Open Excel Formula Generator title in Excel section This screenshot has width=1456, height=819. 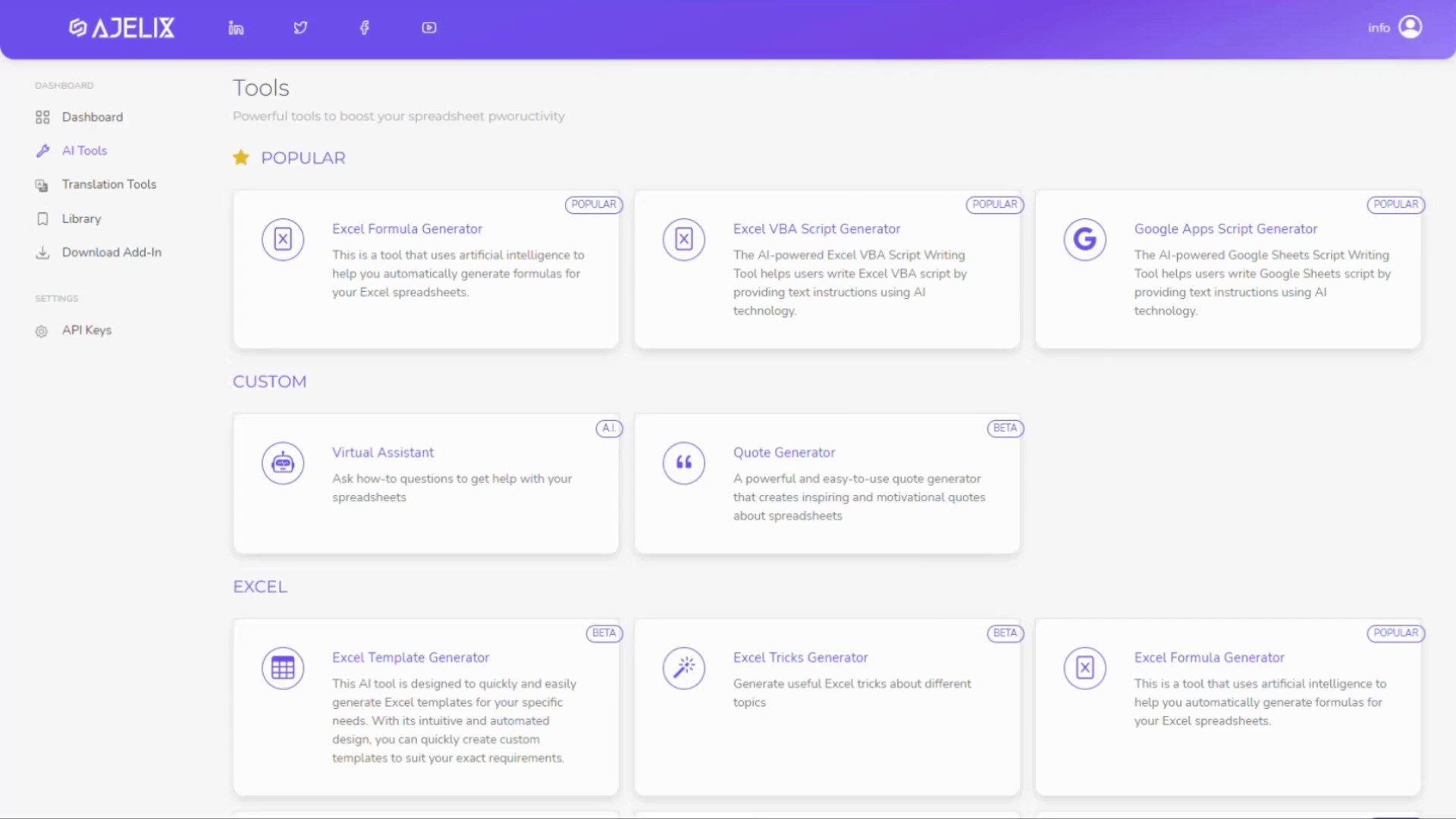click(x=1209, y=657)
